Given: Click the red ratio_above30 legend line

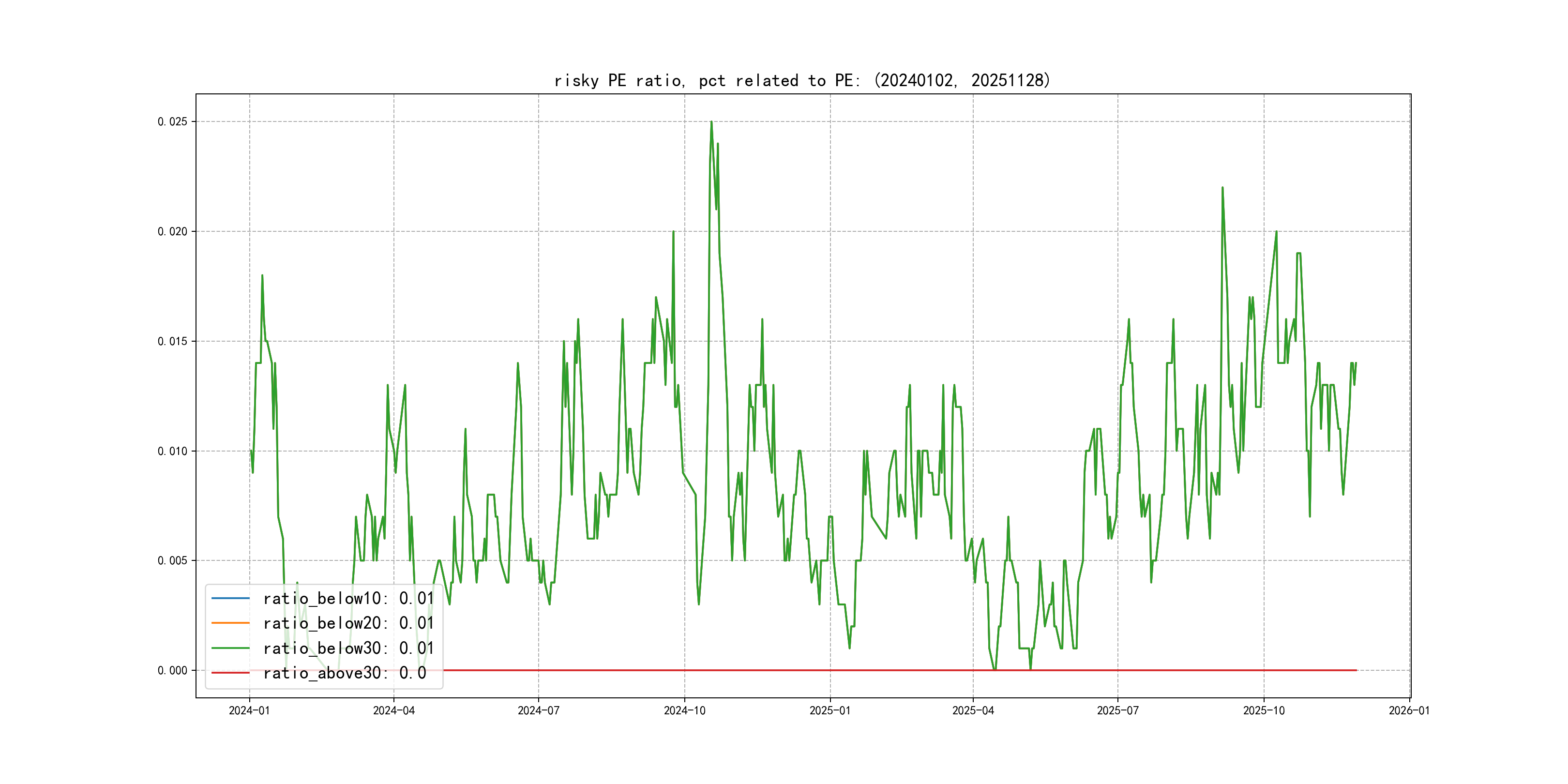Looking at the screenshot, I should pyautogui.click(x=230, y=673).
